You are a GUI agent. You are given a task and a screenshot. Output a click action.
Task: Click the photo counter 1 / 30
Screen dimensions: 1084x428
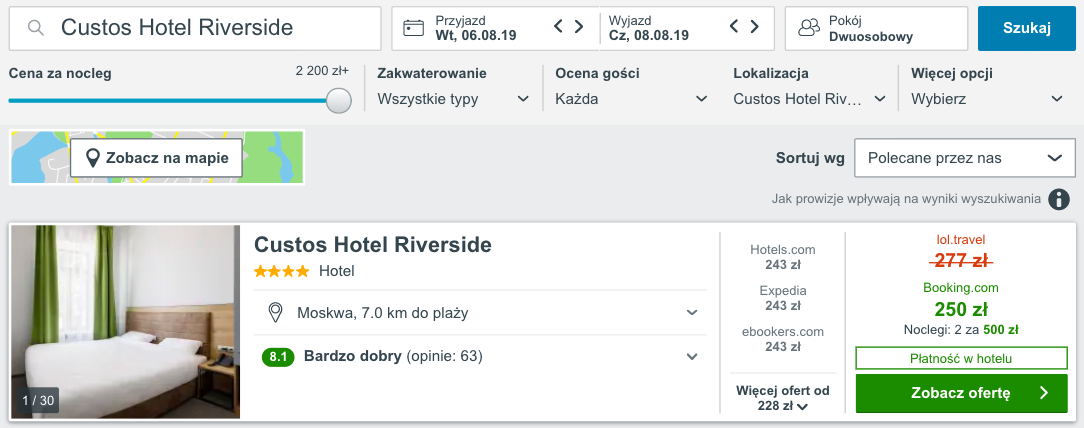coord(39,400)
